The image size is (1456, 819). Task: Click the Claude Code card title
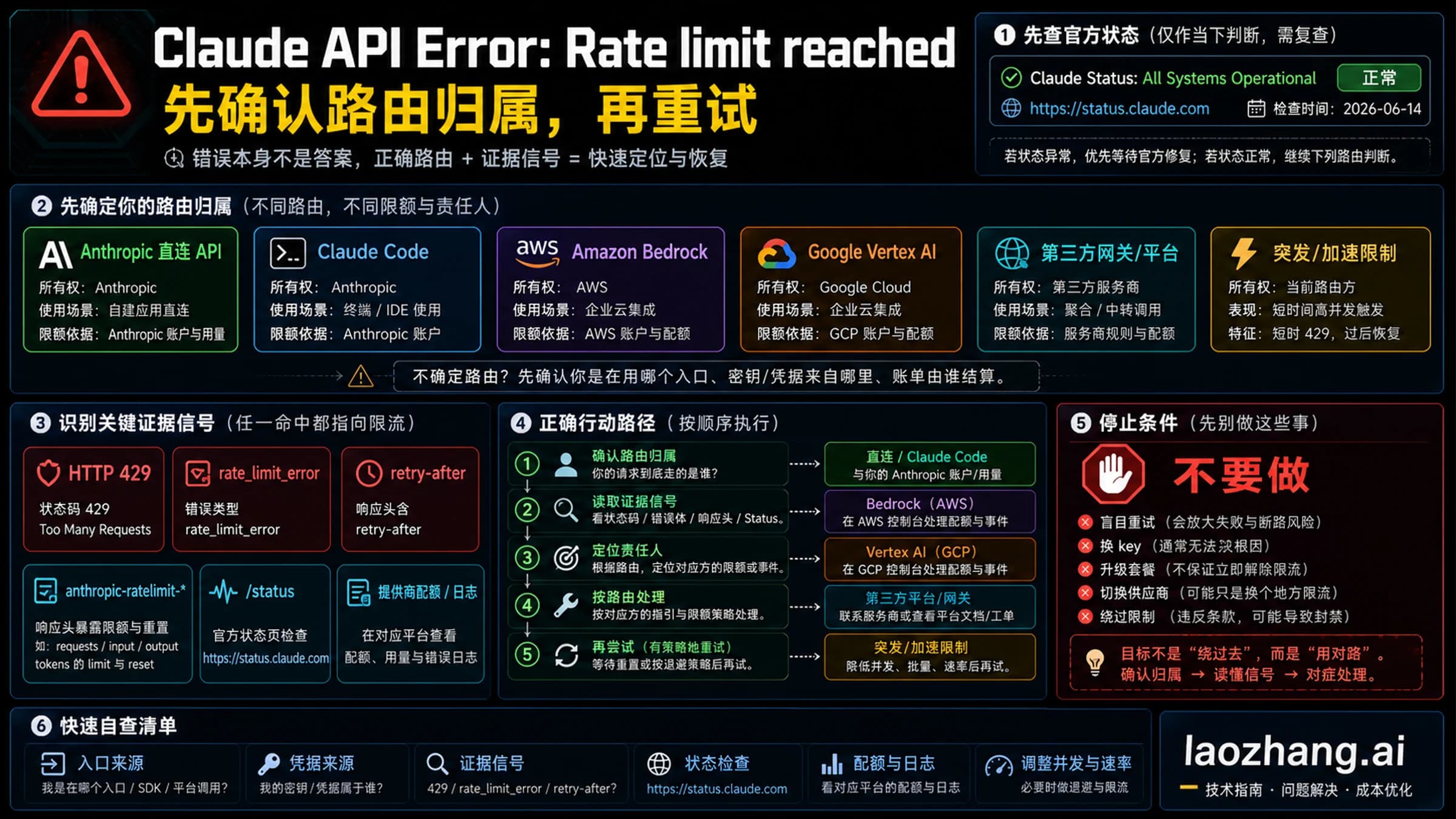point(373,252)
